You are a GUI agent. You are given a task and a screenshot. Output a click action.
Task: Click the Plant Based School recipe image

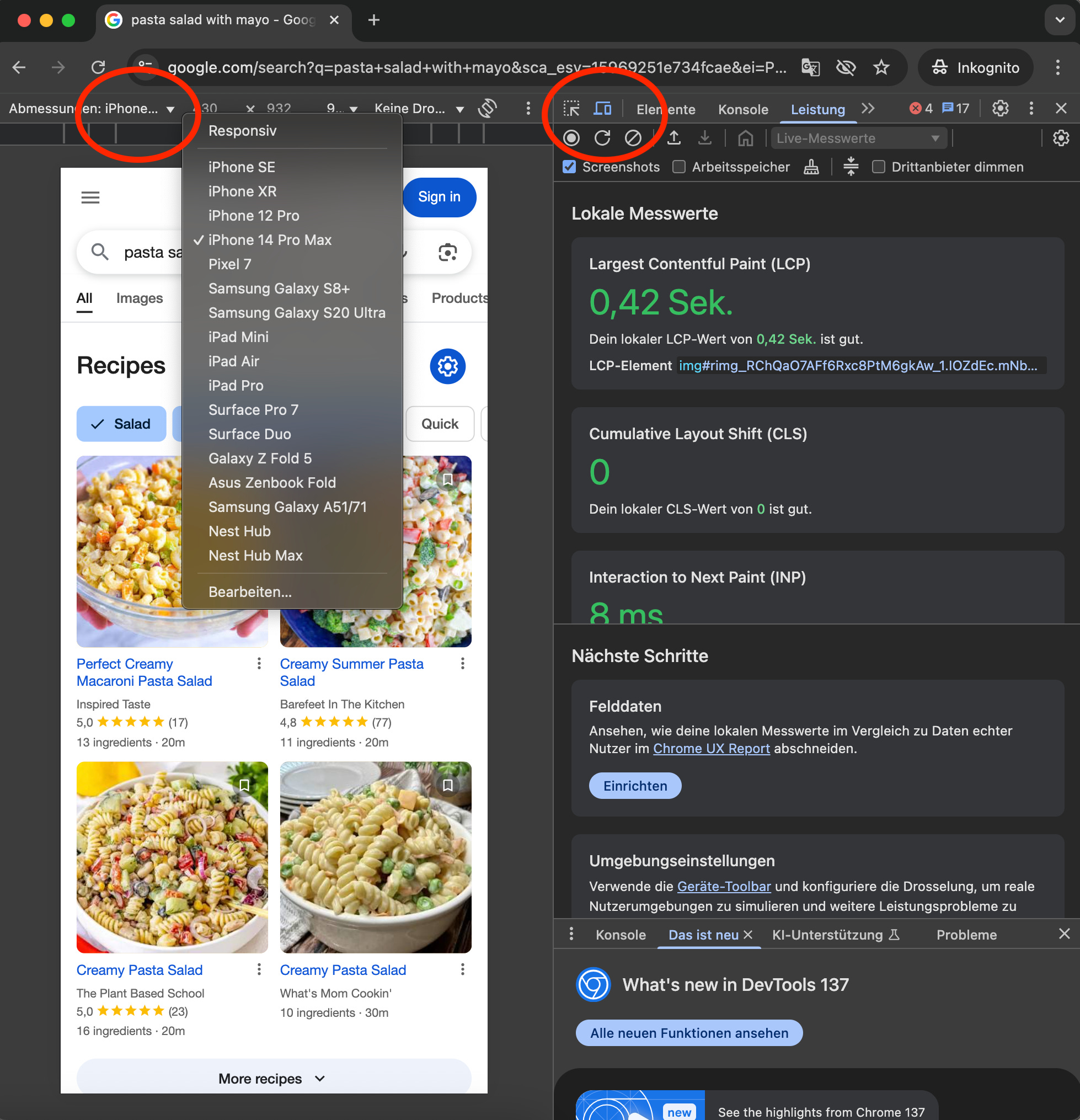172,857
